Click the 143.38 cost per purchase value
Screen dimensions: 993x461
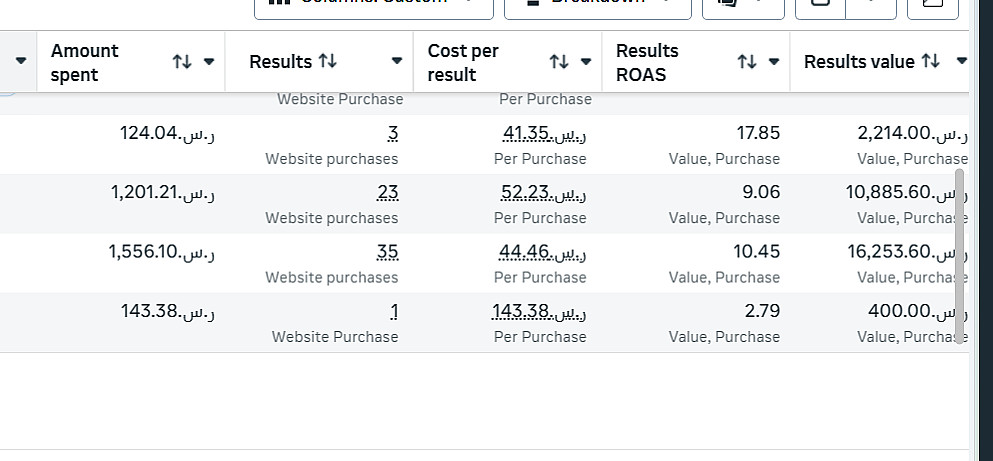(538, 311)
